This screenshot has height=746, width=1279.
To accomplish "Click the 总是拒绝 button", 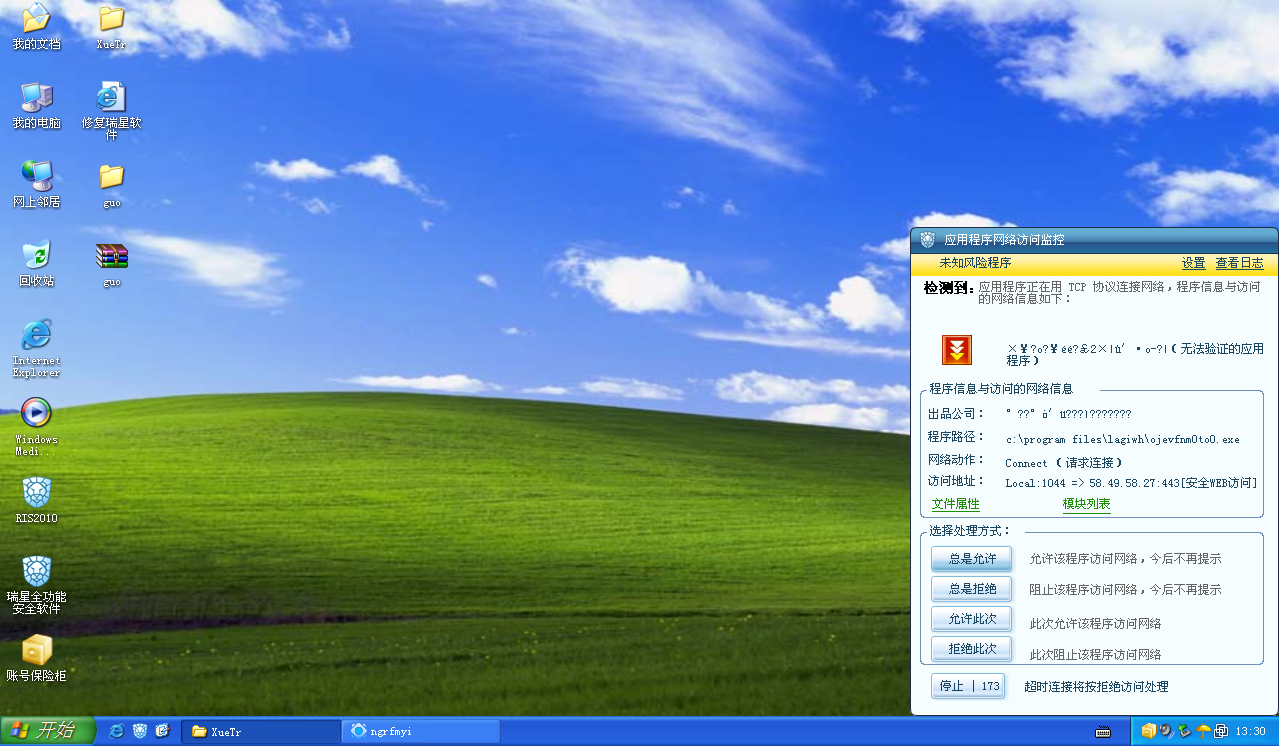I will coord(972,589).
